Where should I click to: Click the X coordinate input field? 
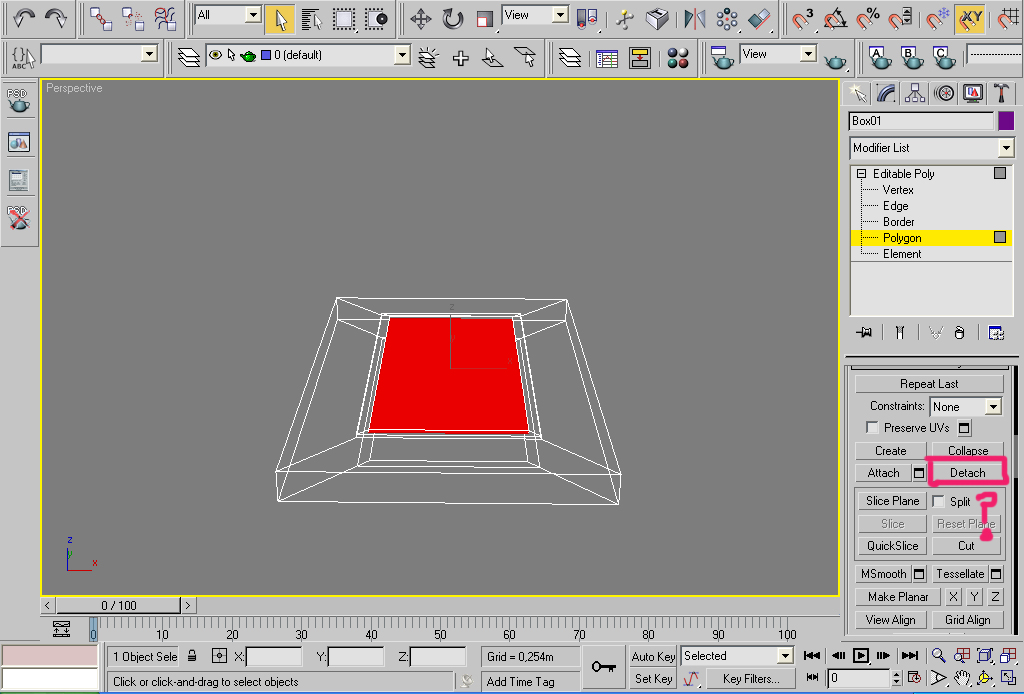(x=274, y=656)
